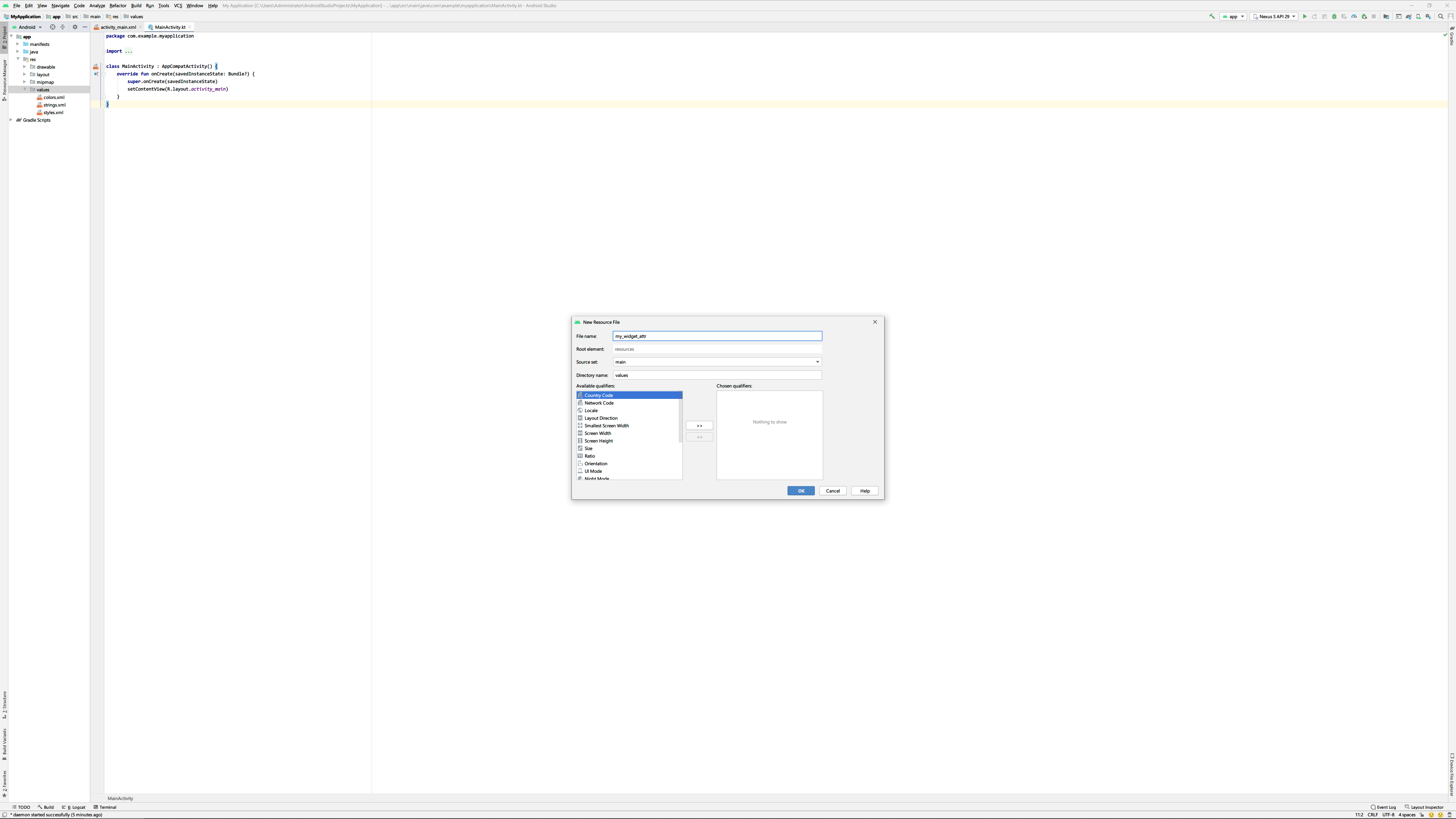Open the Nexus S API 29 device dropdown

(1274, 16)
